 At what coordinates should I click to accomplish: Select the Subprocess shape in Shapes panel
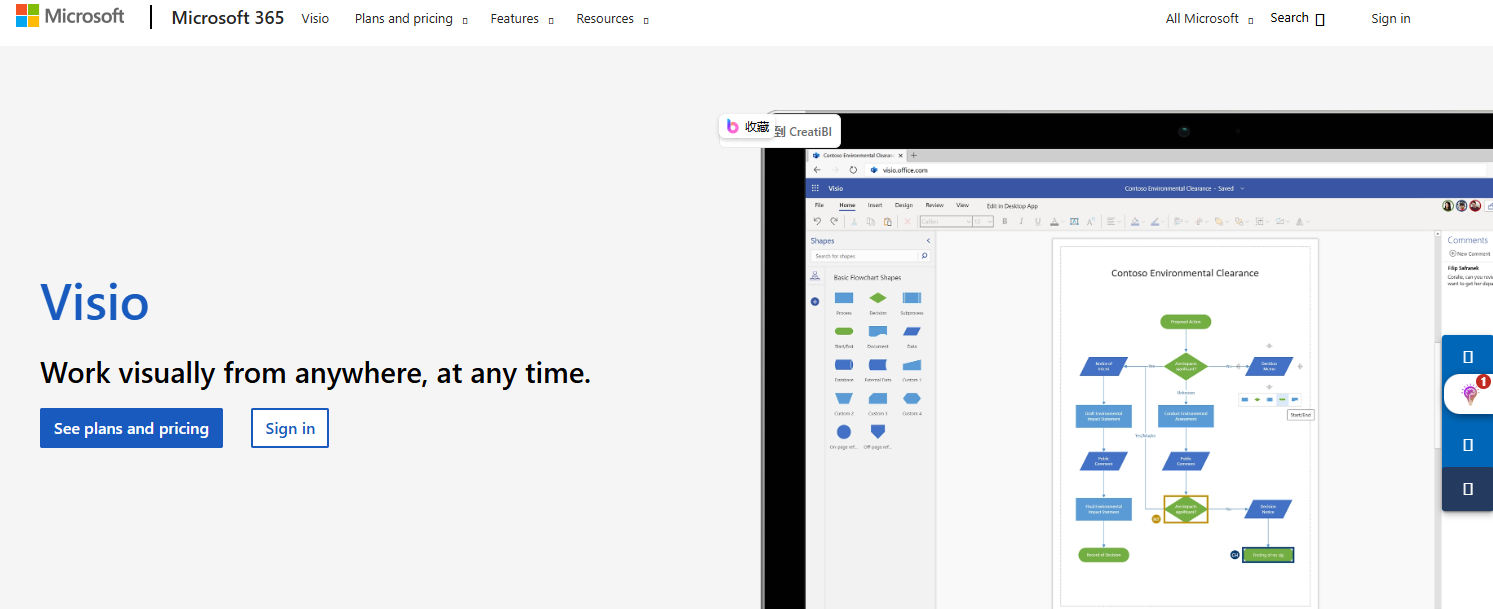coord(911,298)
